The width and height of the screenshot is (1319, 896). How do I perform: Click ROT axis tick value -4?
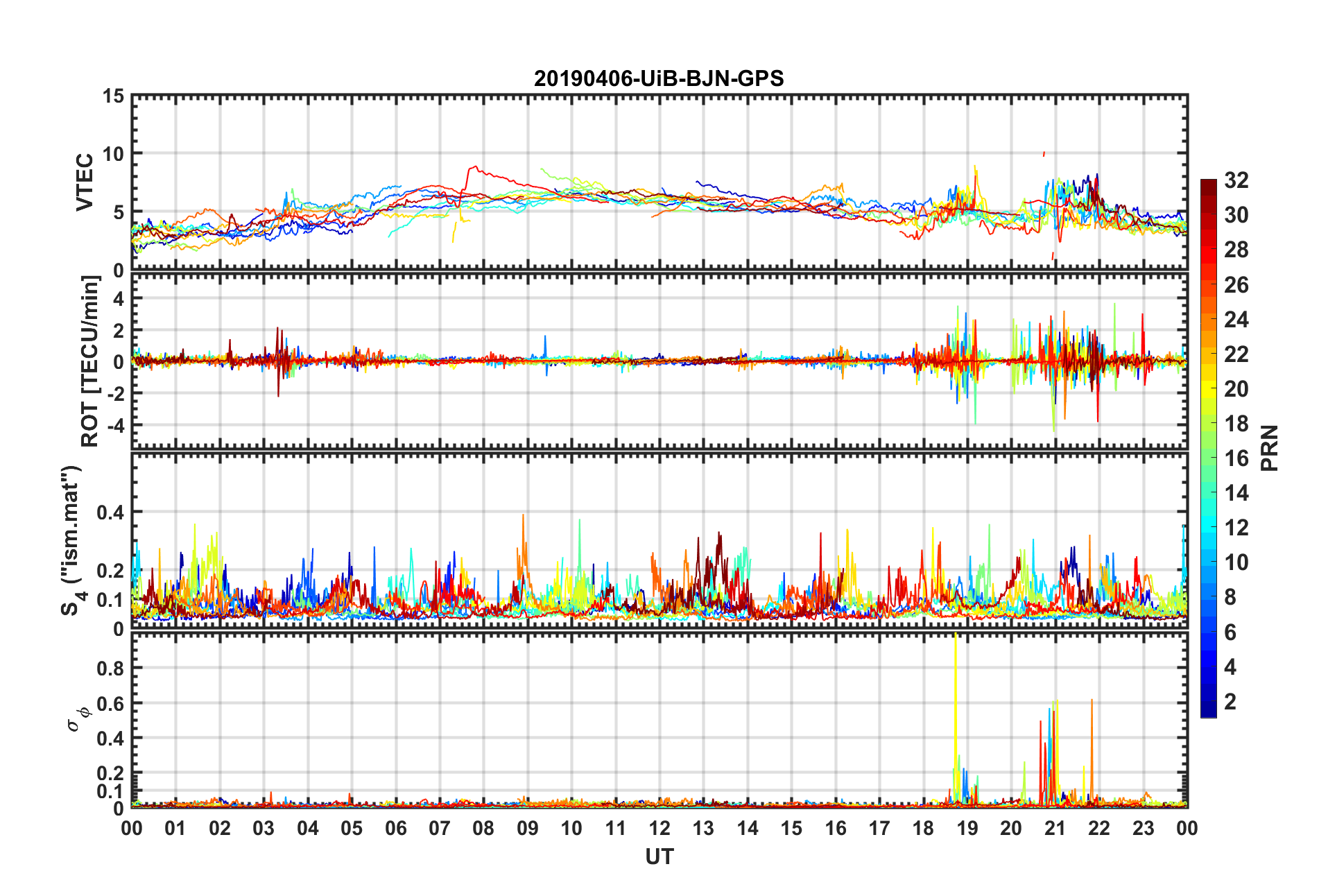pyautogui.click(x=116, y=424)
